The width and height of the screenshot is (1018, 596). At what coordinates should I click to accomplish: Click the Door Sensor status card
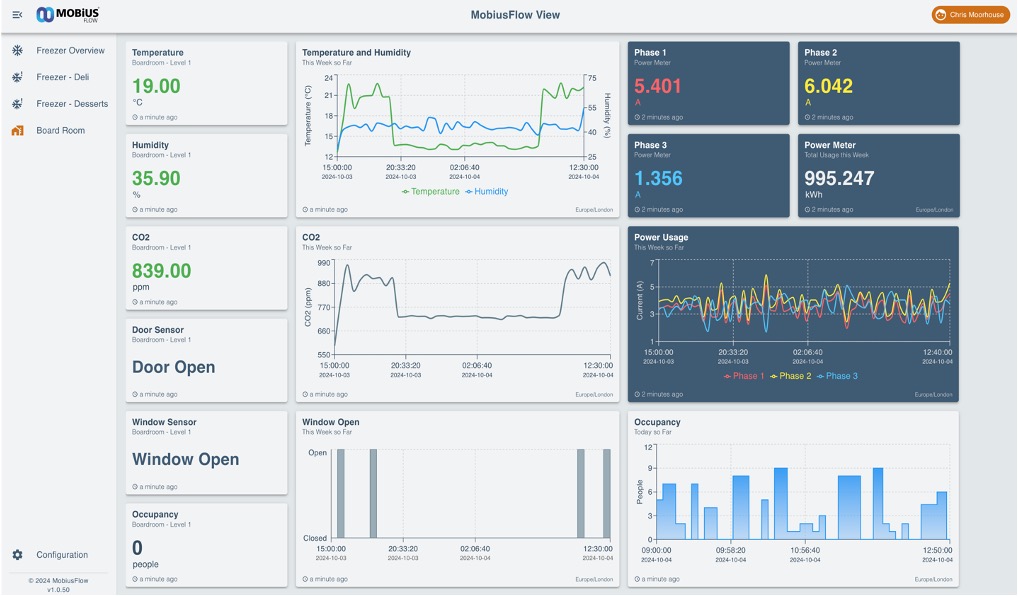click(207, 360)
